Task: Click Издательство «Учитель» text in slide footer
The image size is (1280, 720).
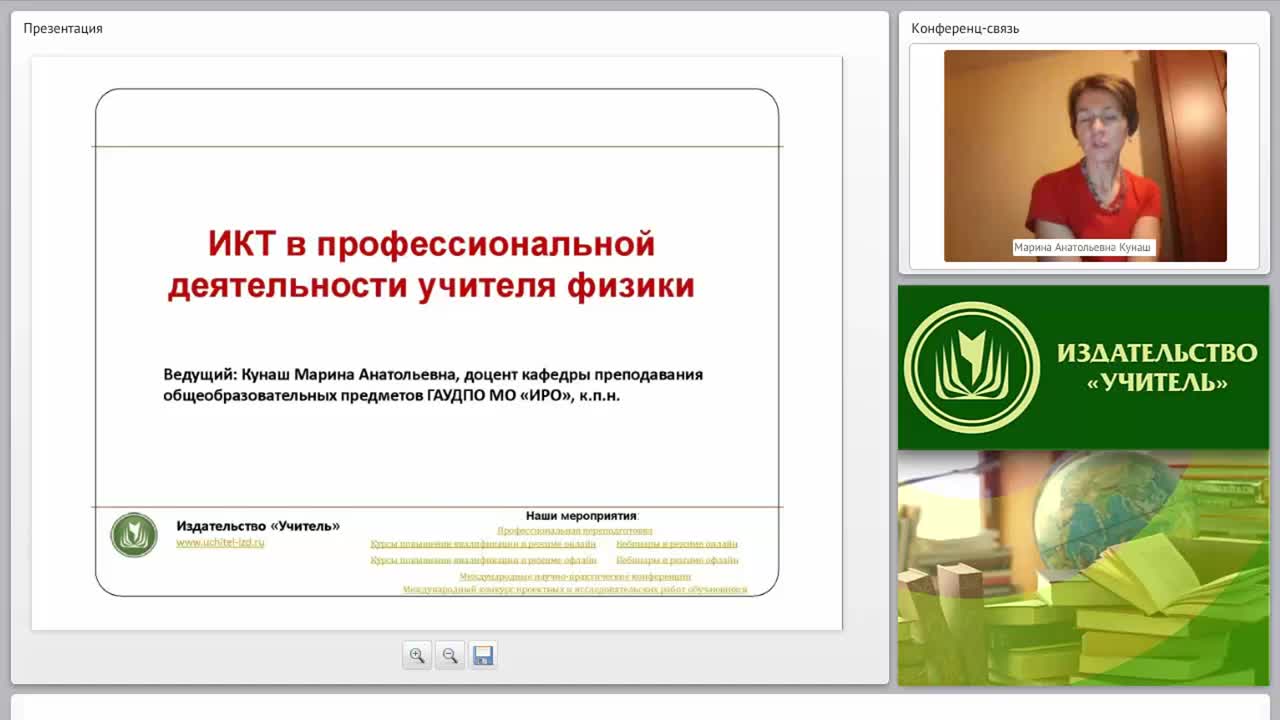Action: pyautogui.click(x=258, y=525)
